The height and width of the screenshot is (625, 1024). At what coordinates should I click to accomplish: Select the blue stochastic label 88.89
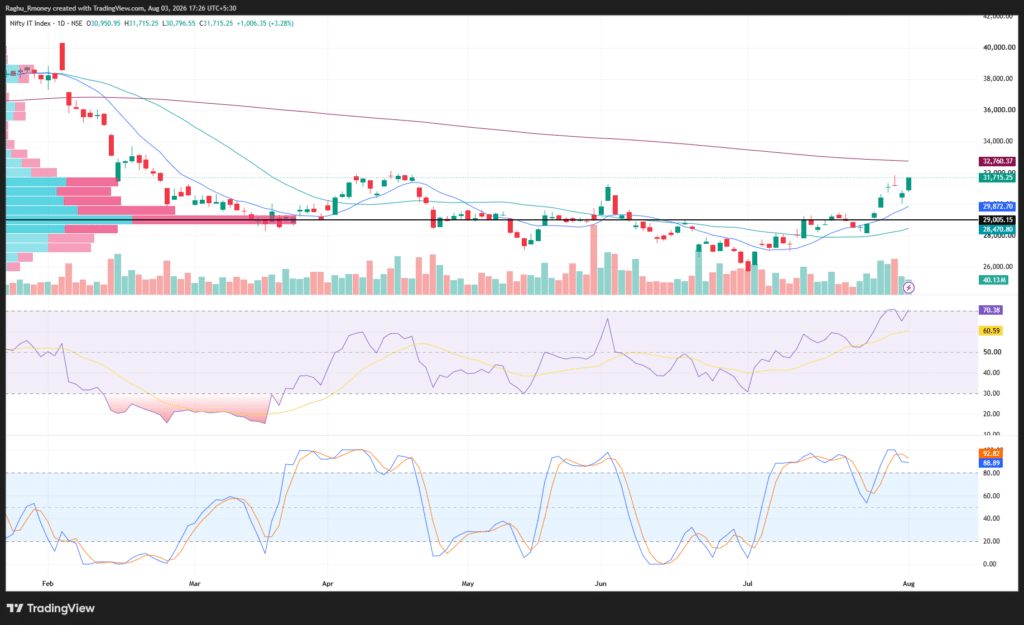tap(991, 463)
